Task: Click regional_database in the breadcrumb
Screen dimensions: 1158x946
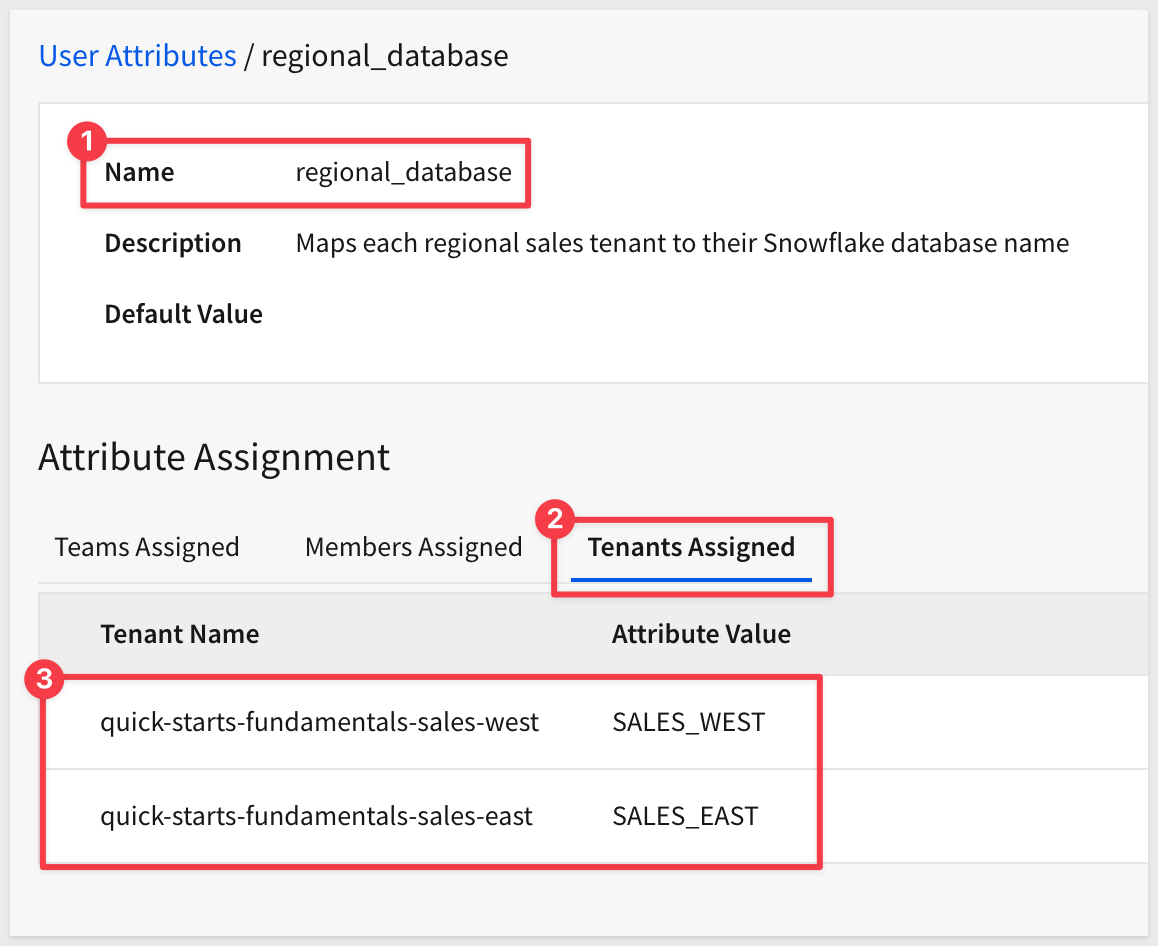Action: pyautogui.click(x=384, y=56)
